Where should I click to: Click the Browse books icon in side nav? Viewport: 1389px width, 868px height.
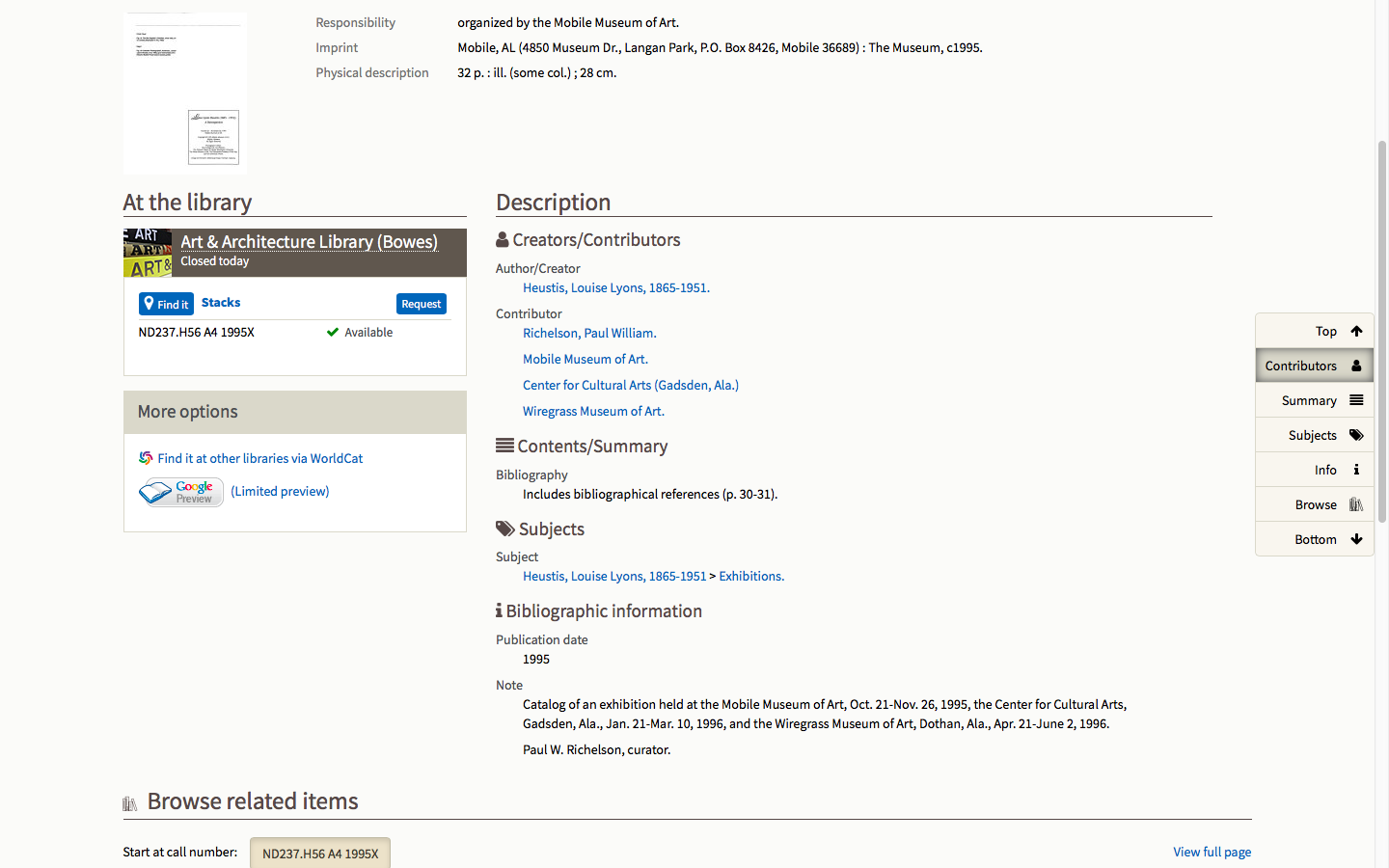(1356, 504)
